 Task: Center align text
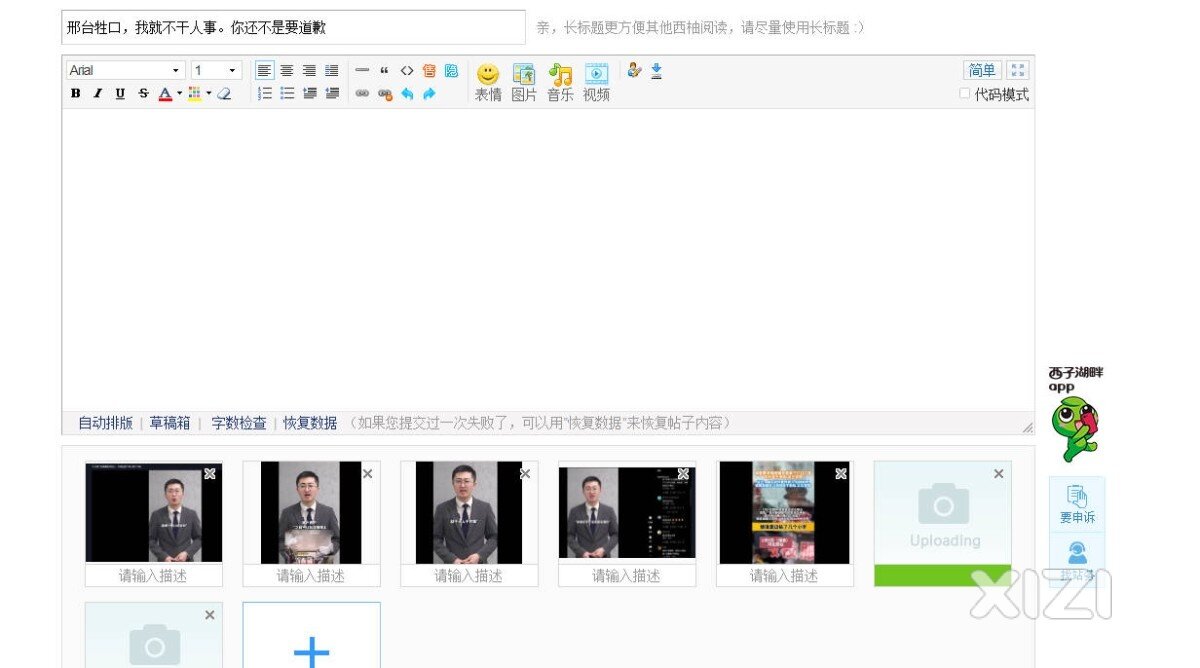click(287, 70)
